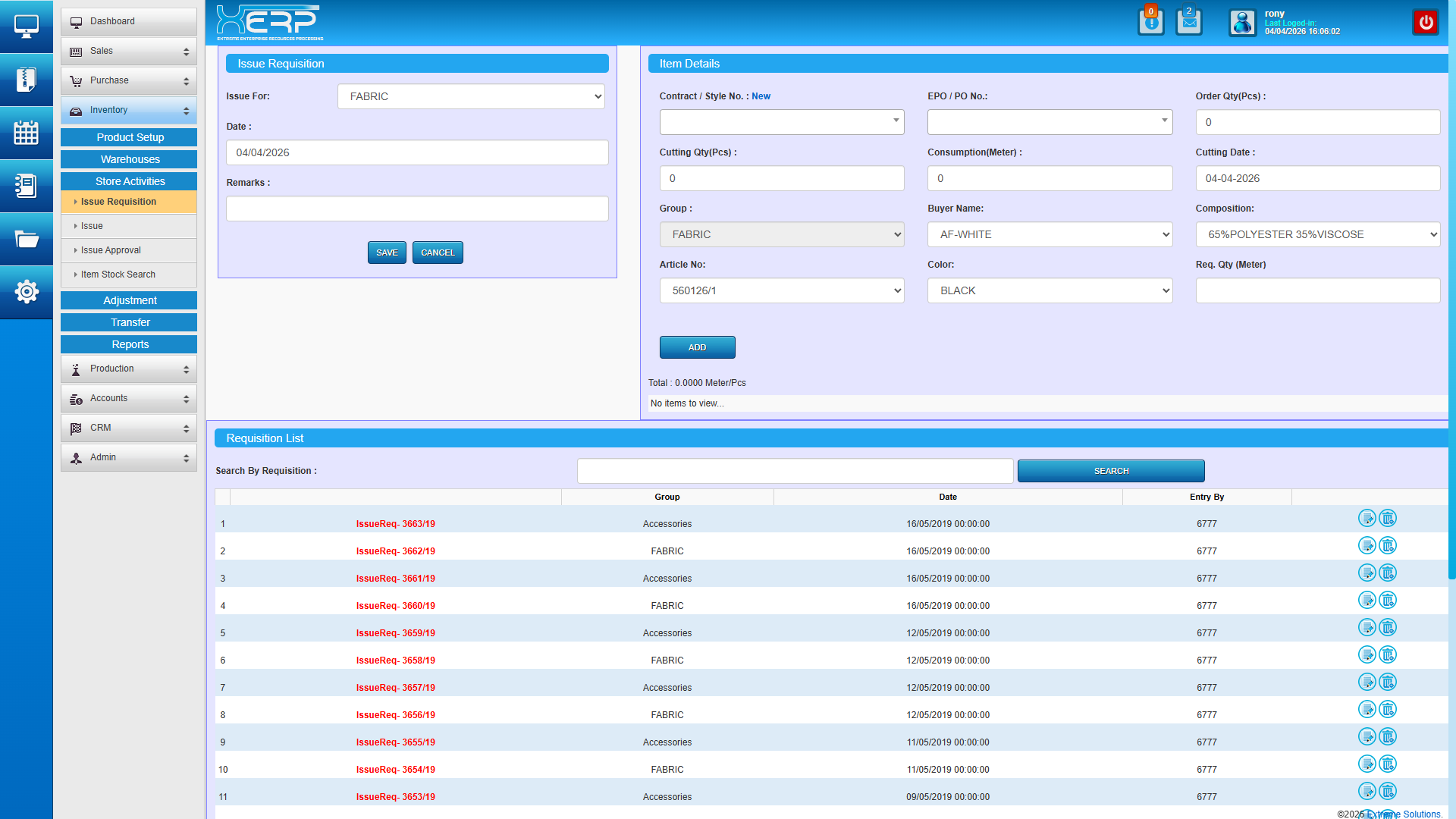1456x819 pixels.
Task: Click the monitor icon in left sidebar
Action: [27, 27]
